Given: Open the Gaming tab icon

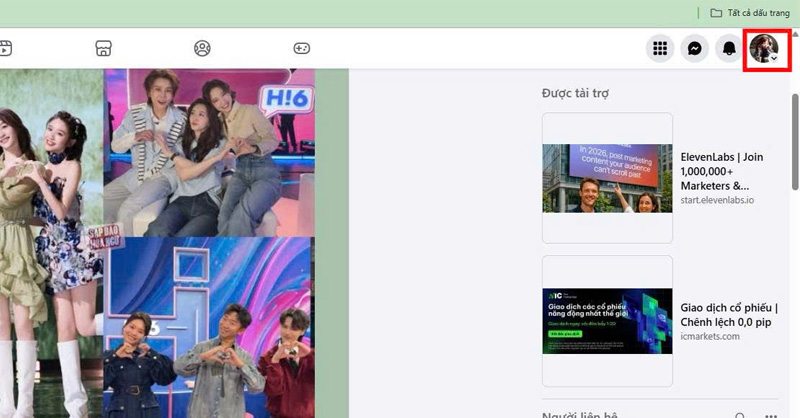Looking at the screenshot, I should pos(301,48).
